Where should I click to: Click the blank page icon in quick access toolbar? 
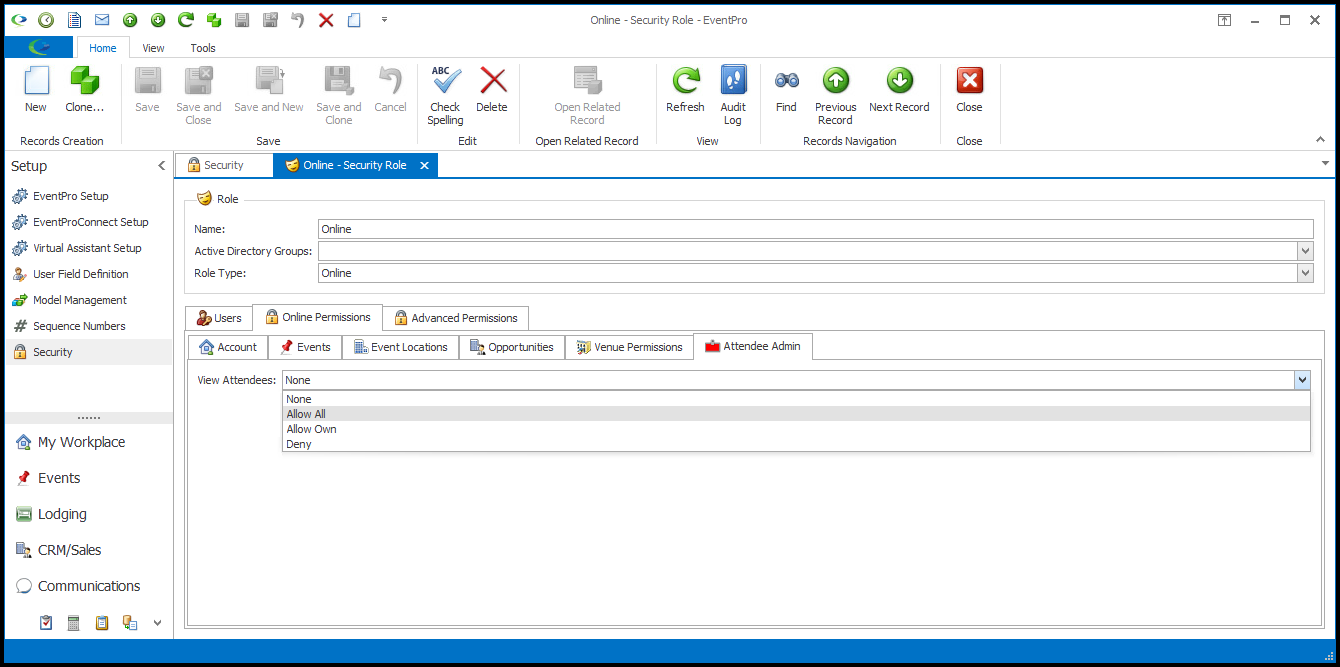(353, 20)
